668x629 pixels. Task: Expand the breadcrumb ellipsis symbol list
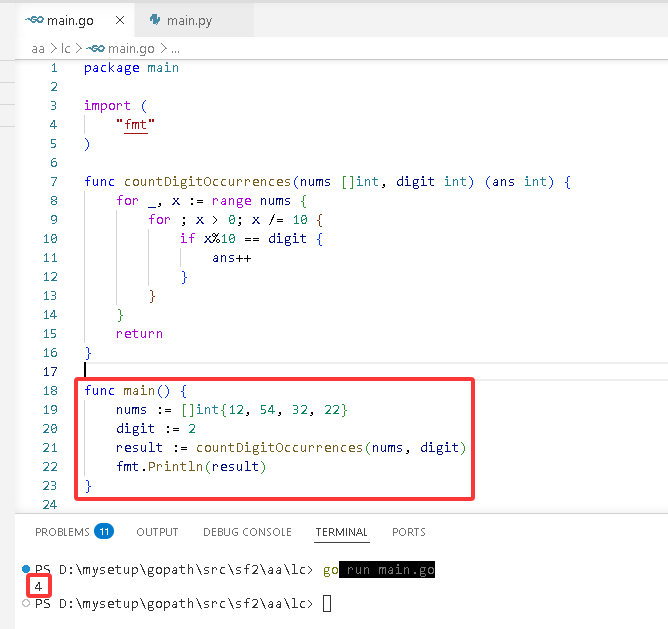tap(176, 49)
